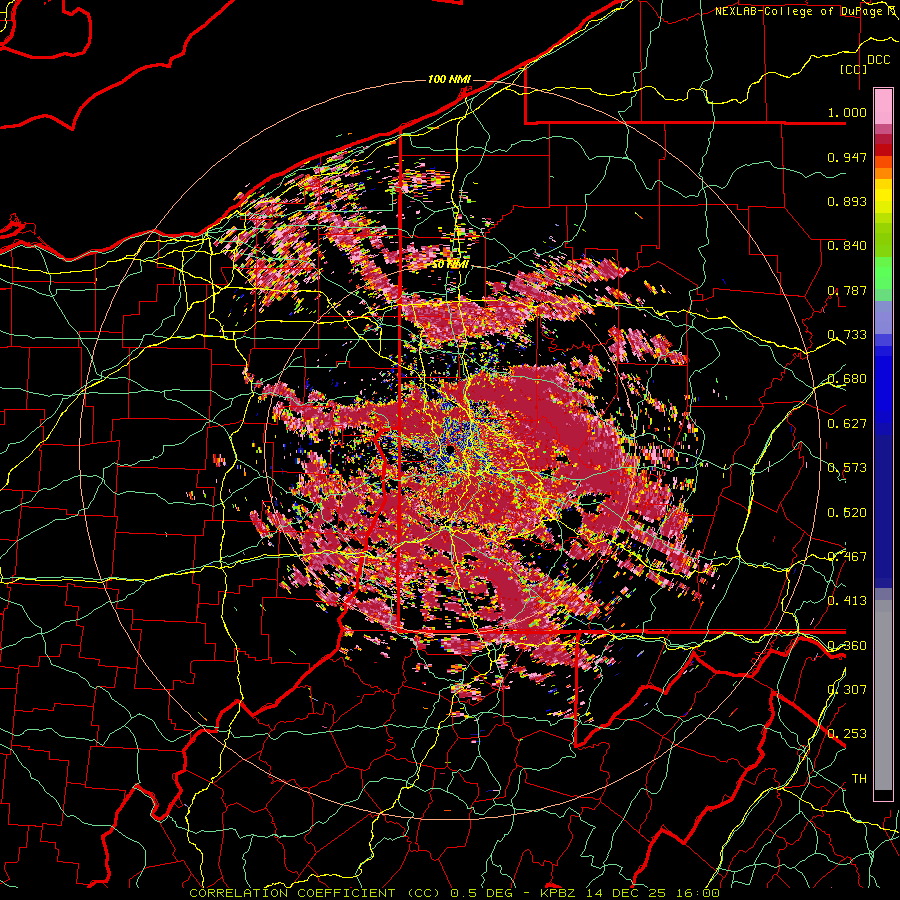Click the 14 DEC 25 16:00 timestamp
Screen dimensions: 900x900
point(653,893)
